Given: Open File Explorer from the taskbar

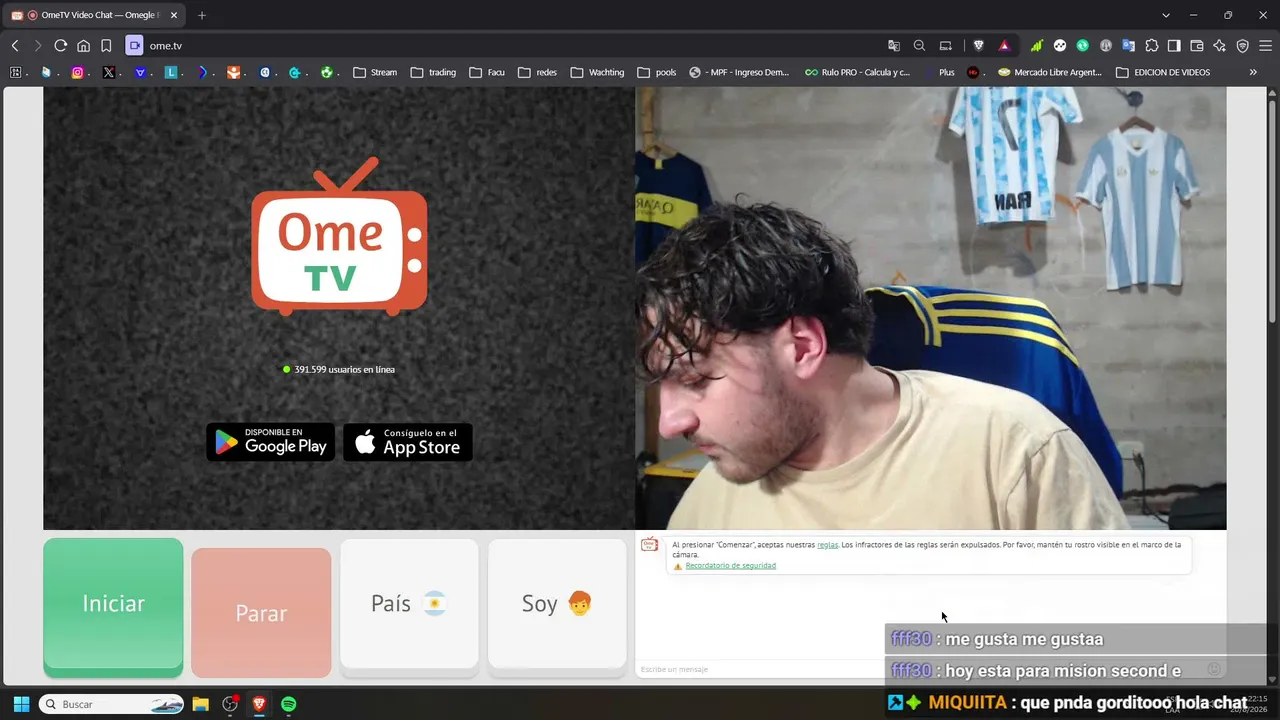Looking at the screenshot, I should point(200,704).
